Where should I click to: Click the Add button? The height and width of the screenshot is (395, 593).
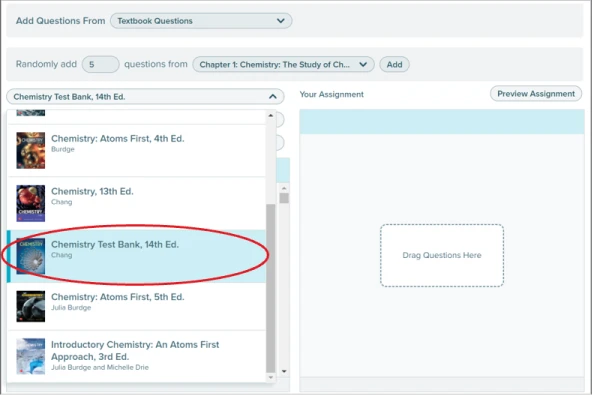394,64
